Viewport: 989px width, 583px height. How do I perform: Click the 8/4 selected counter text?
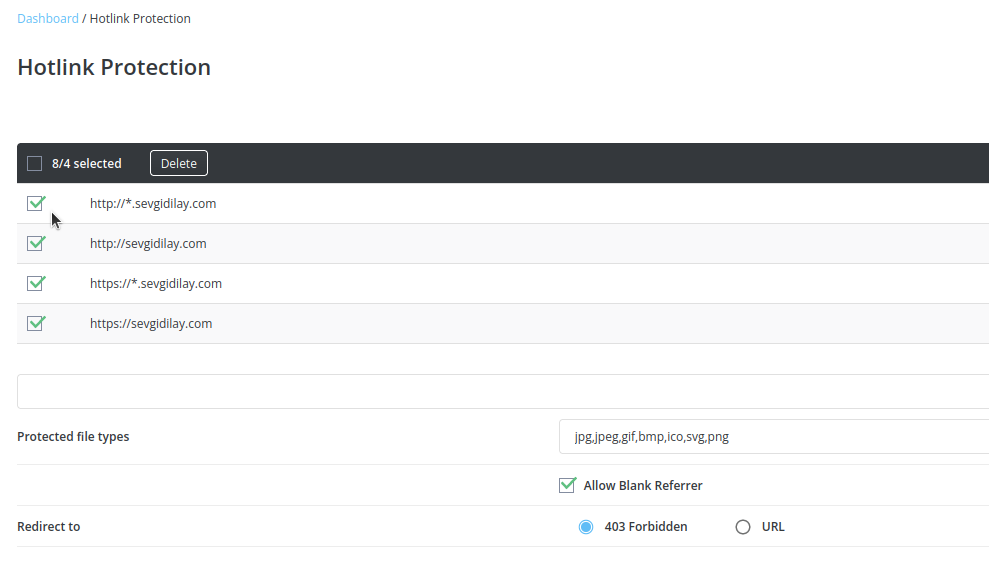(86, 163)
